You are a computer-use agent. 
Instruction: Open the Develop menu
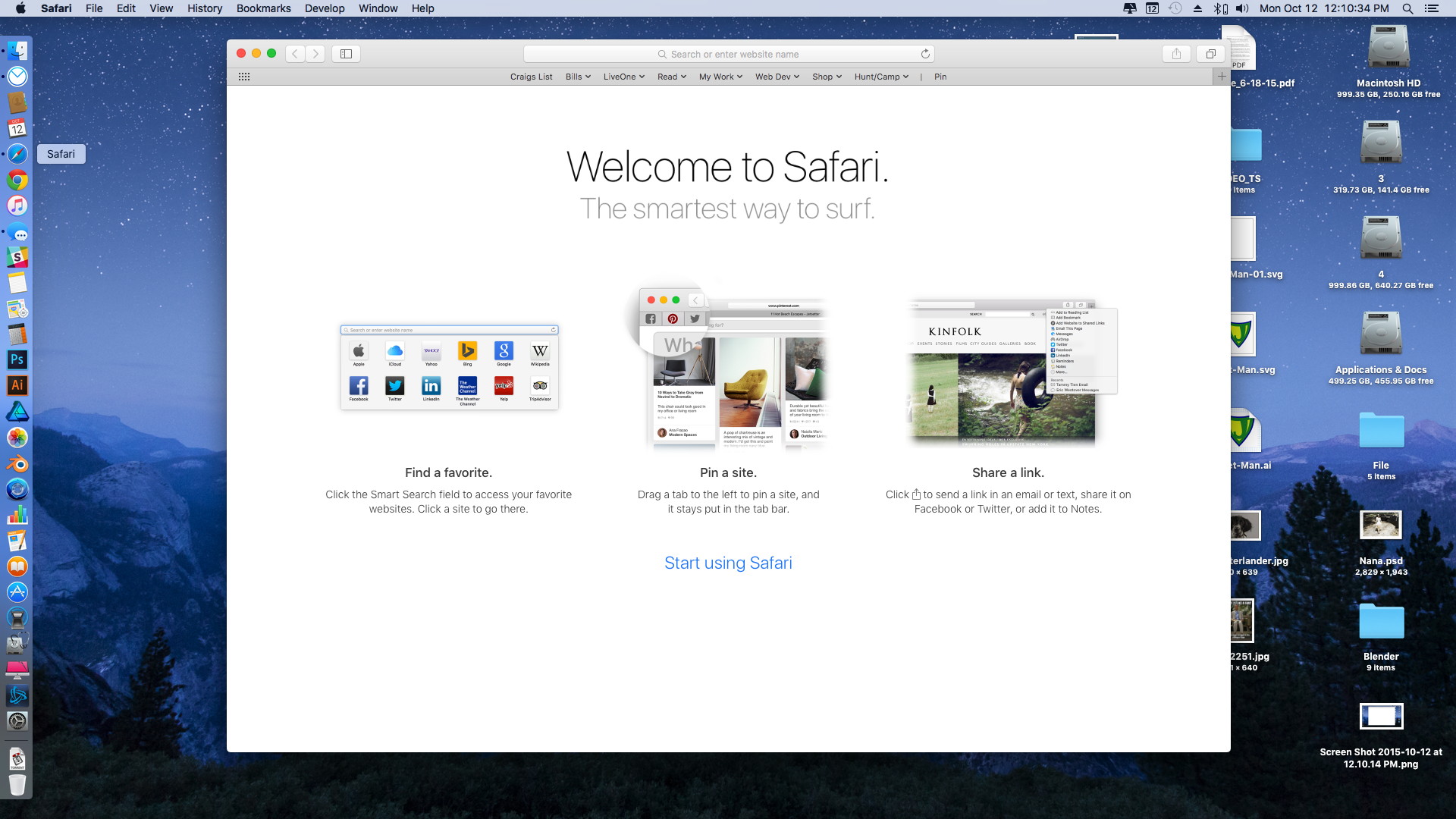coord(325,8)
